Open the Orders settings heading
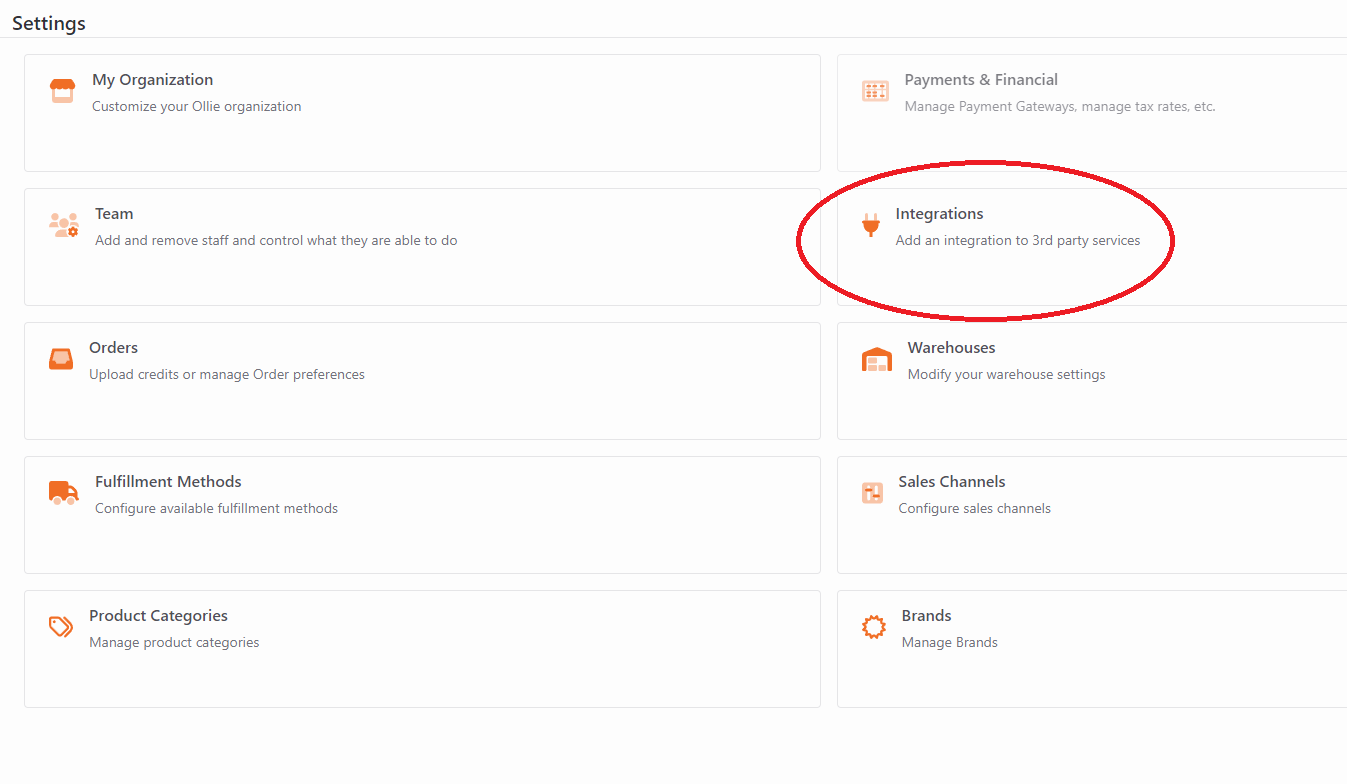Image resolution: width=1347 pixels, height=784 pixels. click(113, 348)
